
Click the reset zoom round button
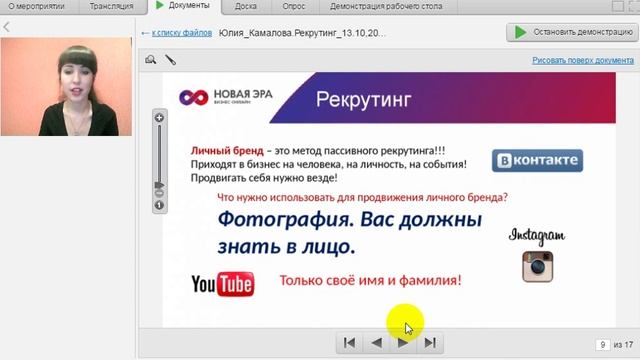coord(159,205)
